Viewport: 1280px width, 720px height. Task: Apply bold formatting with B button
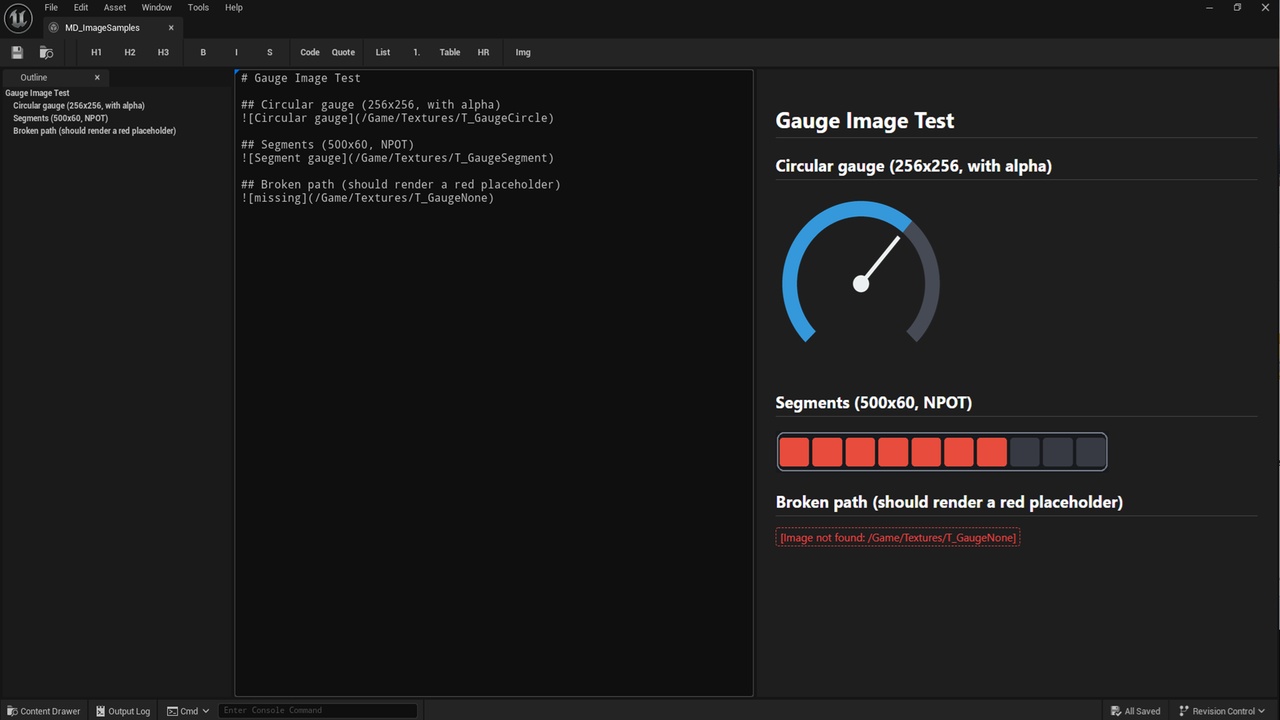203,52
